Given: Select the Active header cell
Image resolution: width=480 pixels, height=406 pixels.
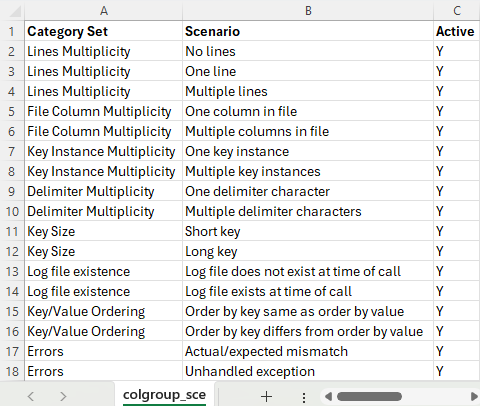Looking at the screenshot, I should point(457,31).
